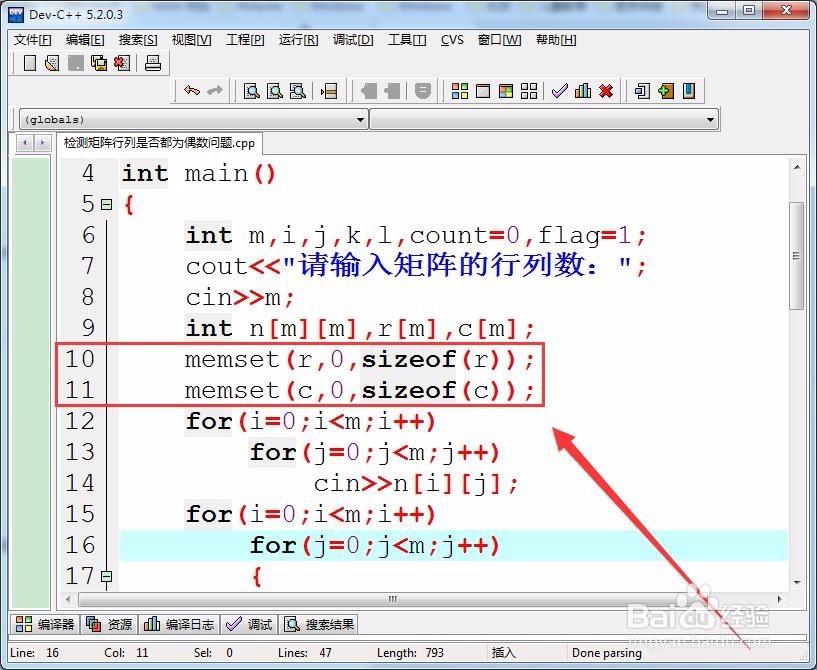Click the grayed indent toolbar icon
The image size is (817, 670).
pyautogui.click(x=369, y=91)
